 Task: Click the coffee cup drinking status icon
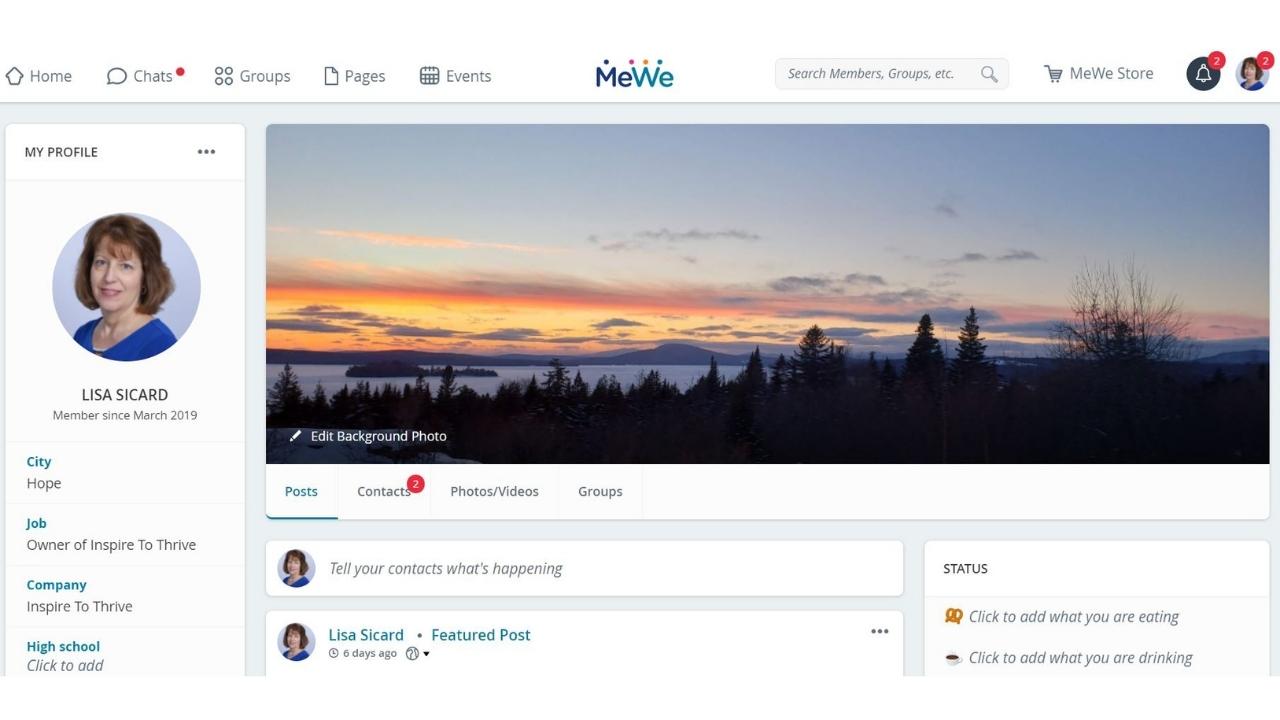(x=953, y=658)
